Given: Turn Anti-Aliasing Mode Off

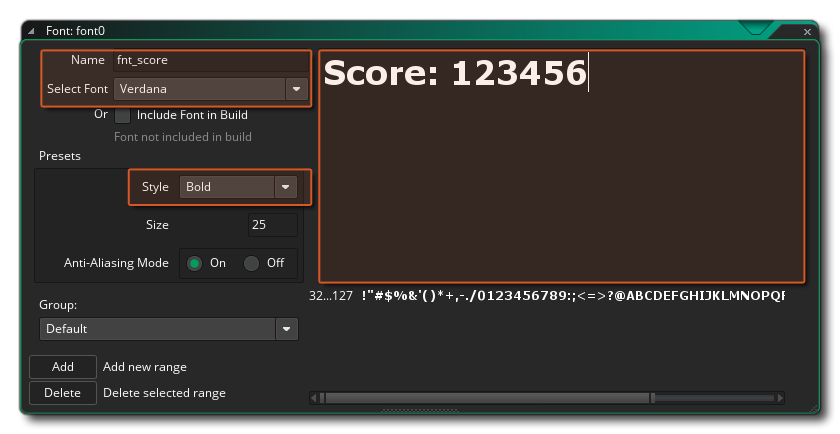Looking at the screenshot, I should (x=251, y=263).
